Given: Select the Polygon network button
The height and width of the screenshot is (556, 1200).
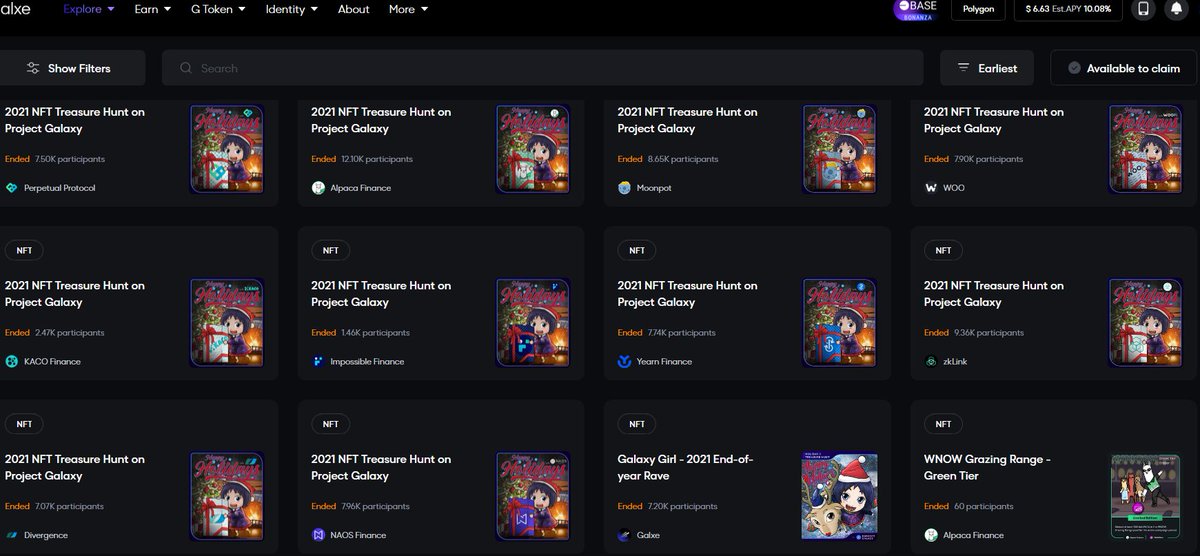Looking at the screenshot, I should 977,9.
